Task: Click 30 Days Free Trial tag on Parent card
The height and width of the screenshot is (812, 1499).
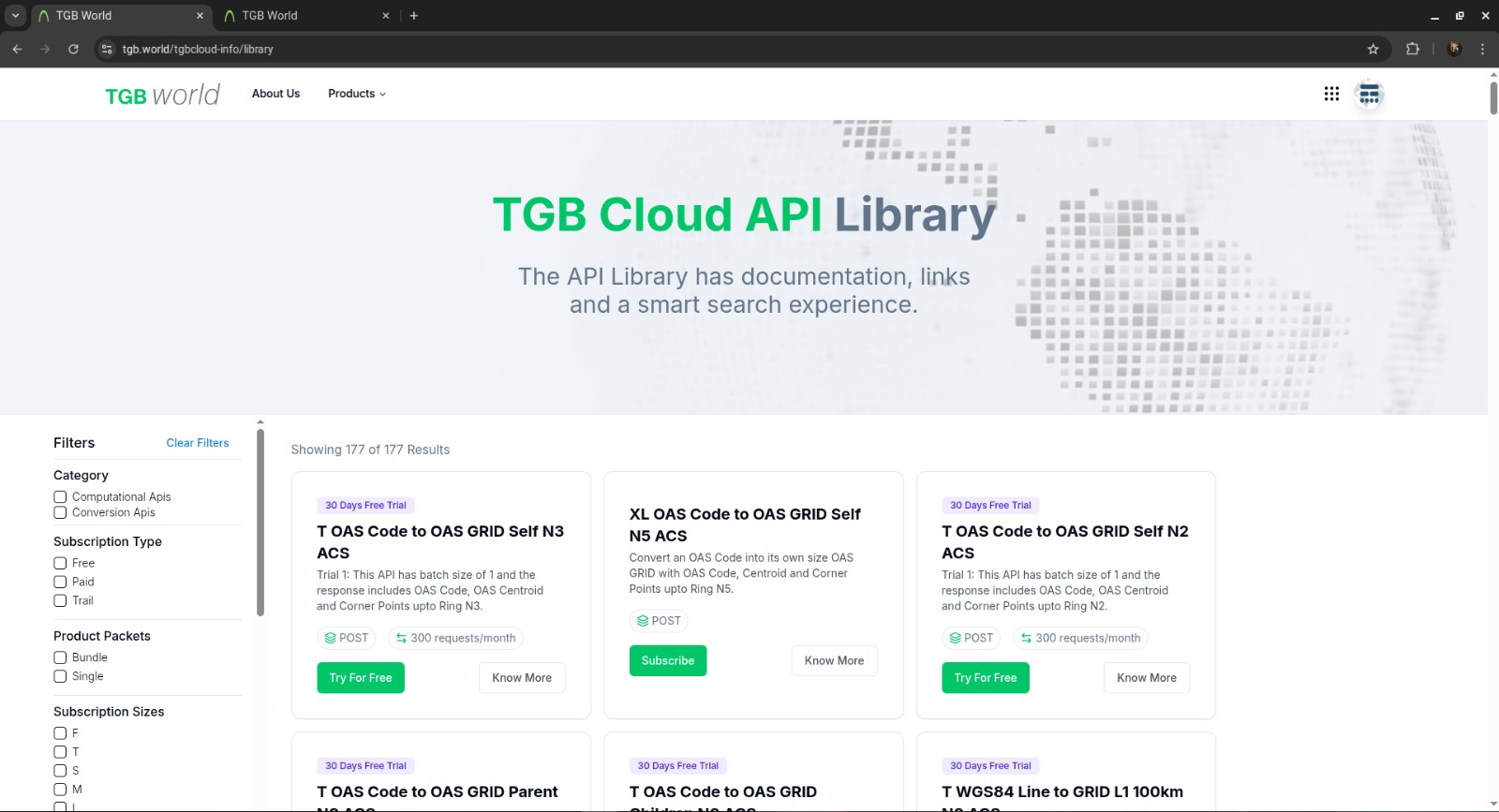Action: [365, 766]
